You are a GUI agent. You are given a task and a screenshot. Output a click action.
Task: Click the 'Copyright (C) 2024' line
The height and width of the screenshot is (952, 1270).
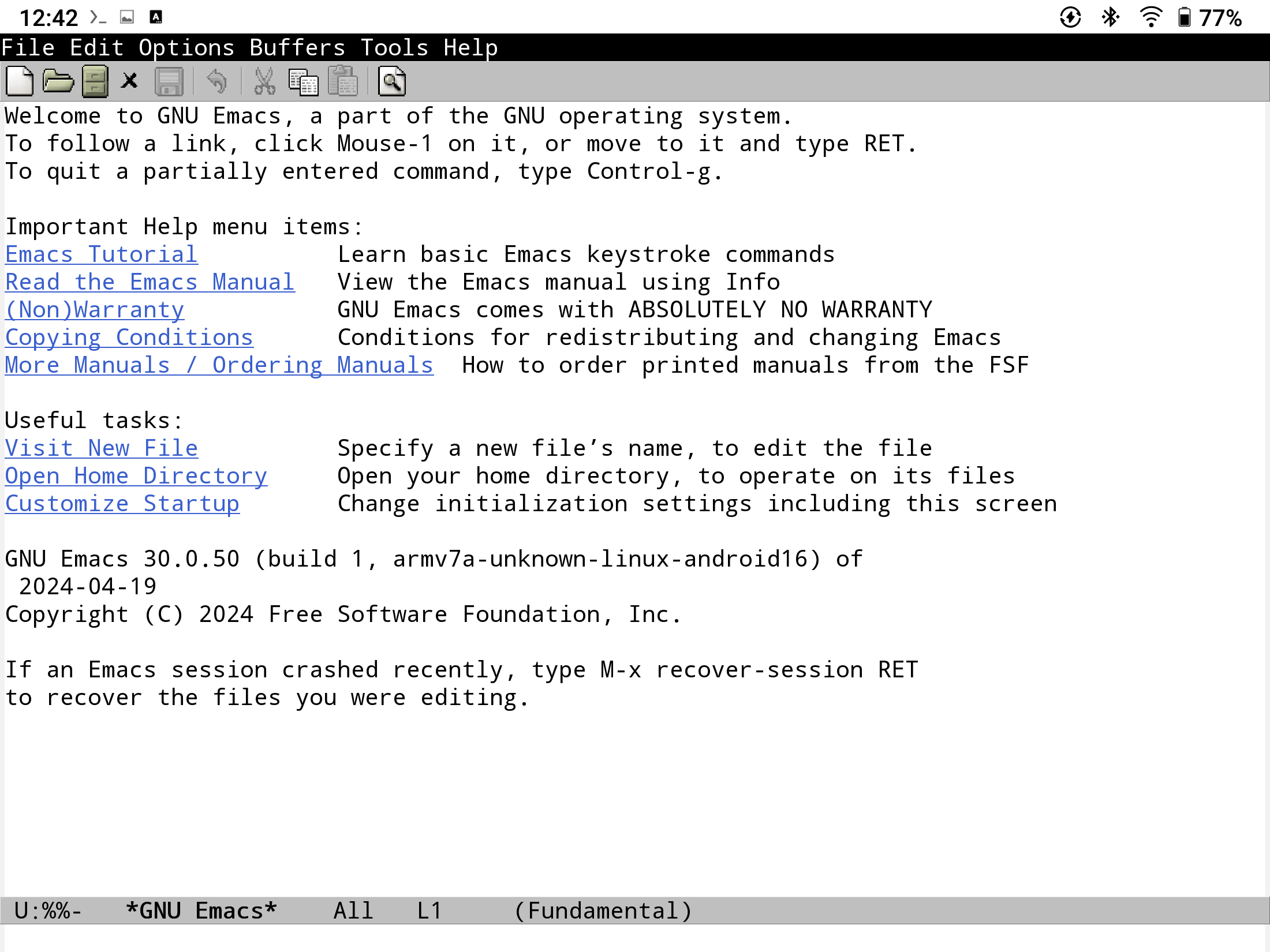tap(344, 614)
